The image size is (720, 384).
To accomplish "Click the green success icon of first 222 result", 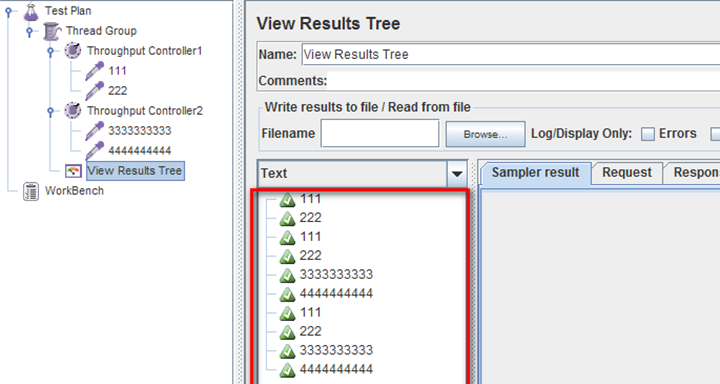I will [x=287, y=218].
